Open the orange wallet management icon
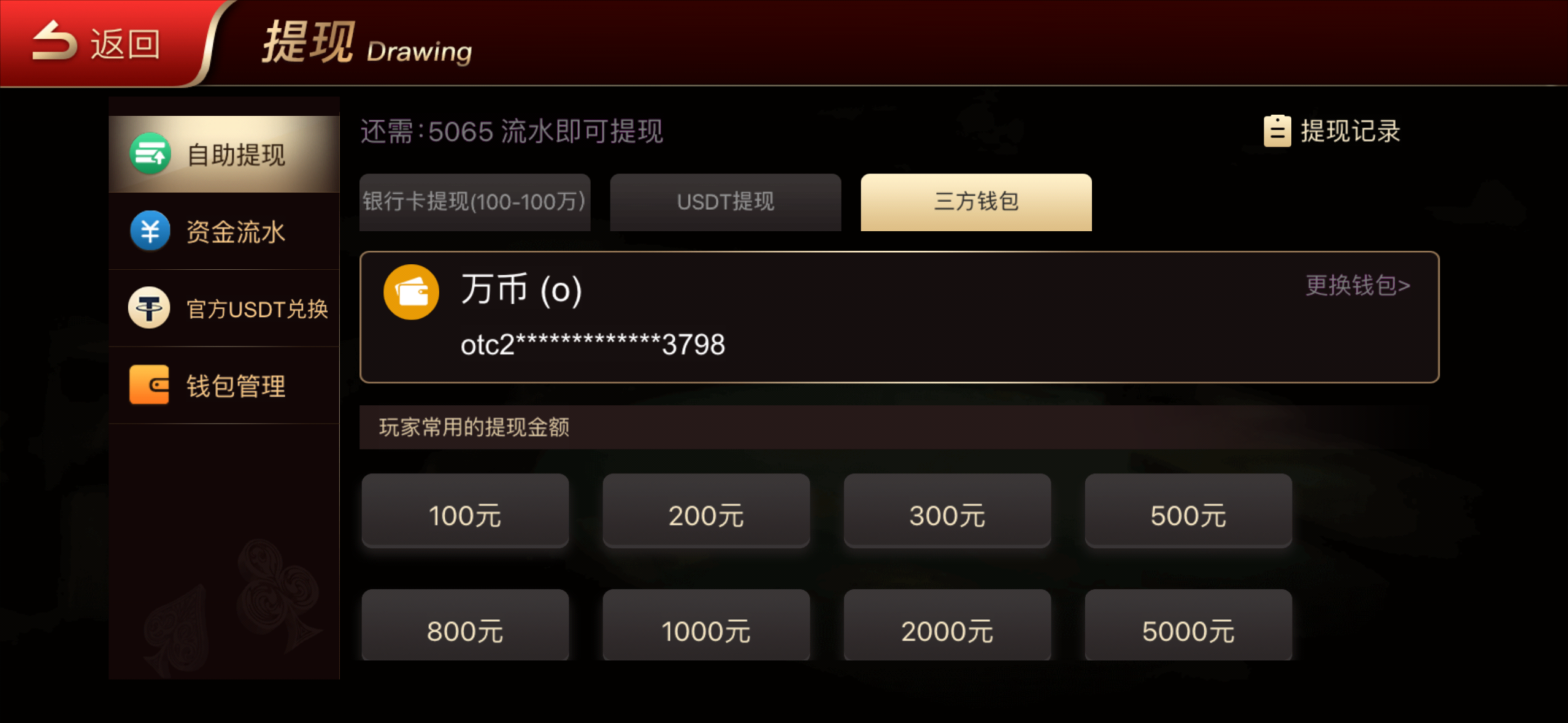This screenshot has width=1568, height=723. (149, 385)
